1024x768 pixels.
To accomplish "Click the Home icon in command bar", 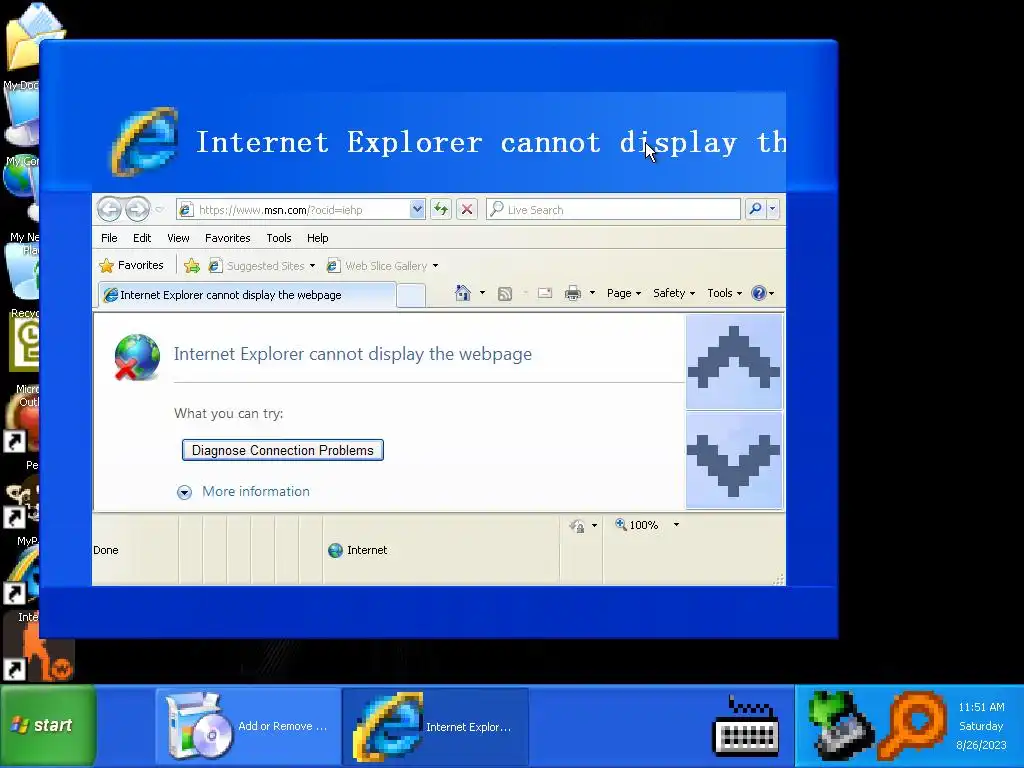I will [462, 293].
